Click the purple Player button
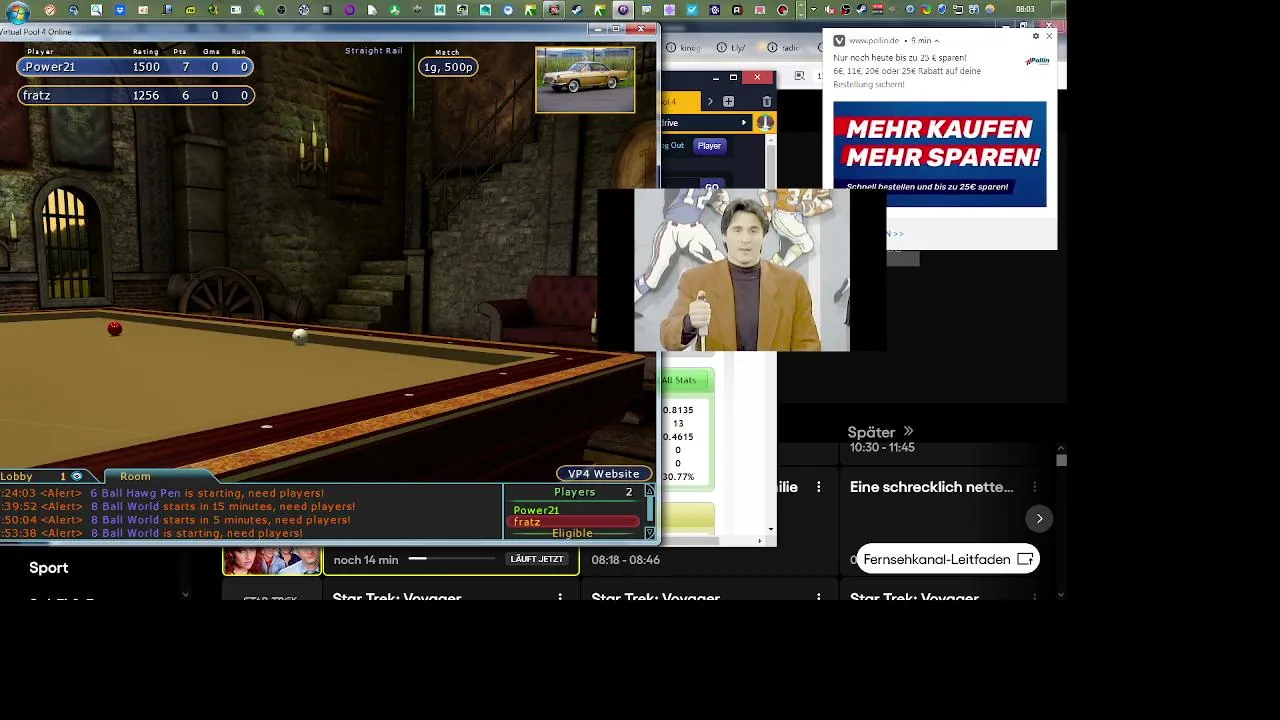This screenshot has height=720, width=1280. point(709,146)
